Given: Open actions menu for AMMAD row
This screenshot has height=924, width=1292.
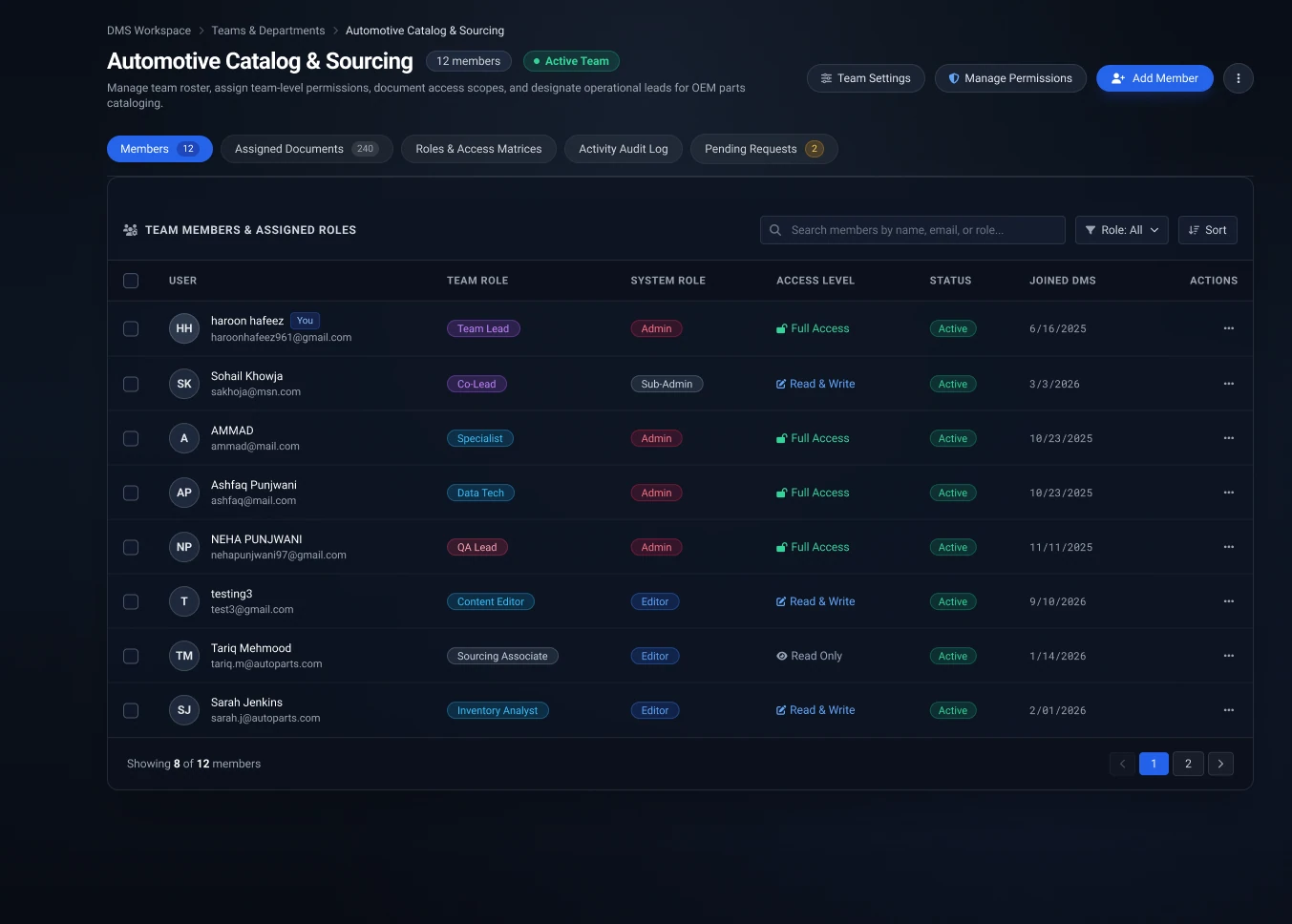Looking at the screenshot, I should point(1229,438).
